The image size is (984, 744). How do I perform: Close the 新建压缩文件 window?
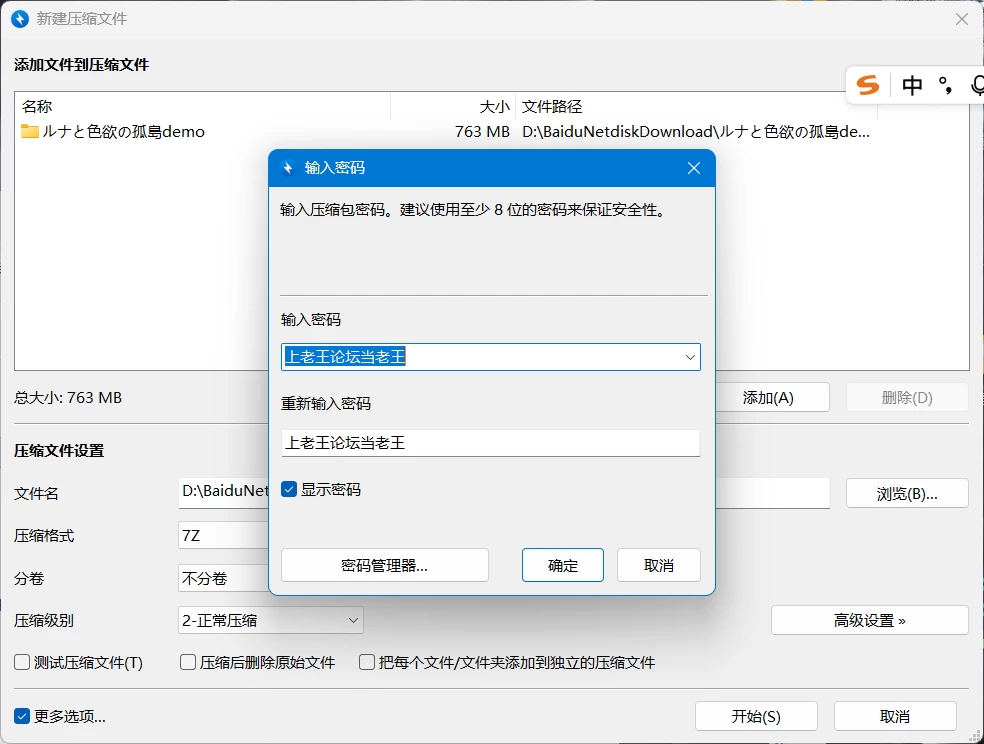961,19
